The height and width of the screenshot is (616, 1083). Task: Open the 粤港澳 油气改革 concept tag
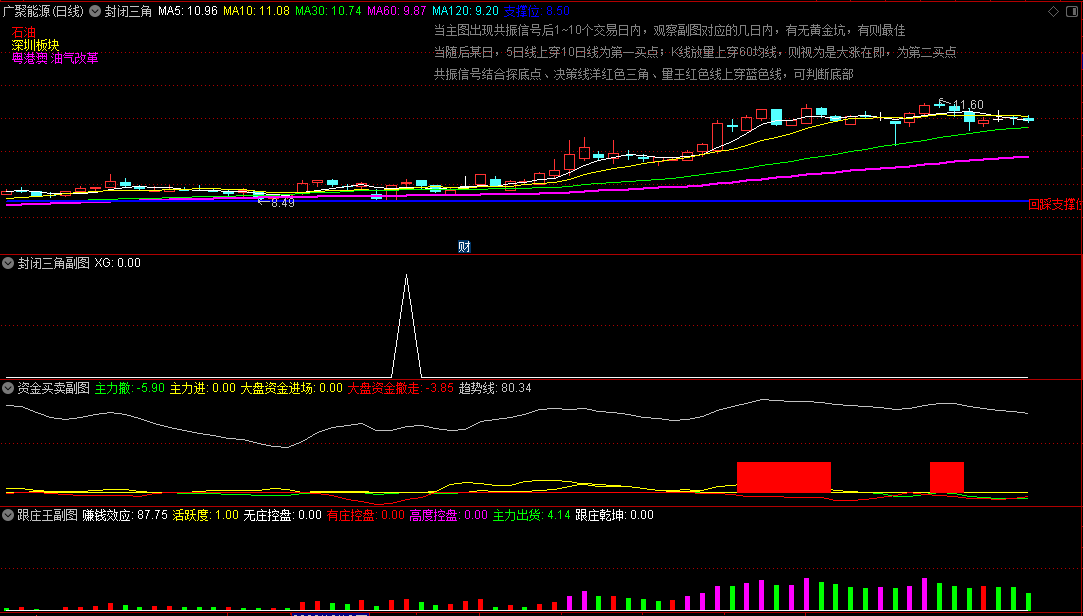pos(55,58)
